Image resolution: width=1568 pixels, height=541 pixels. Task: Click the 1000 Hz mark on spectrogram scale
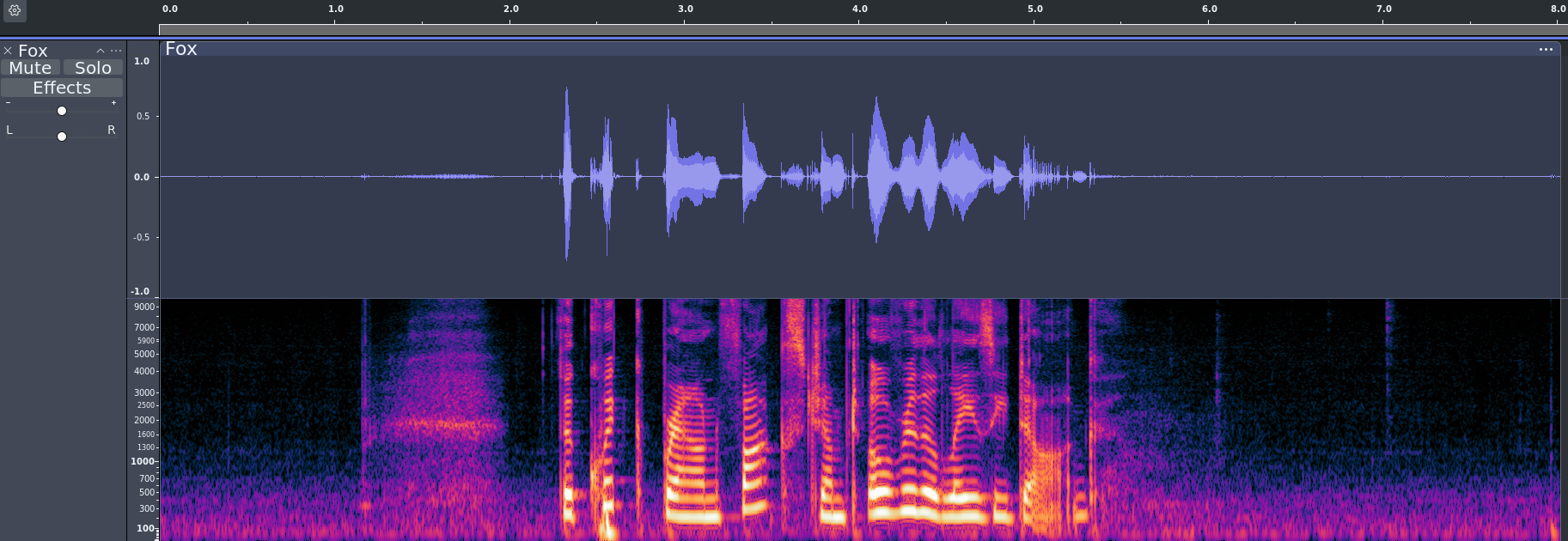pyautogui.click(x=143, y=461)
